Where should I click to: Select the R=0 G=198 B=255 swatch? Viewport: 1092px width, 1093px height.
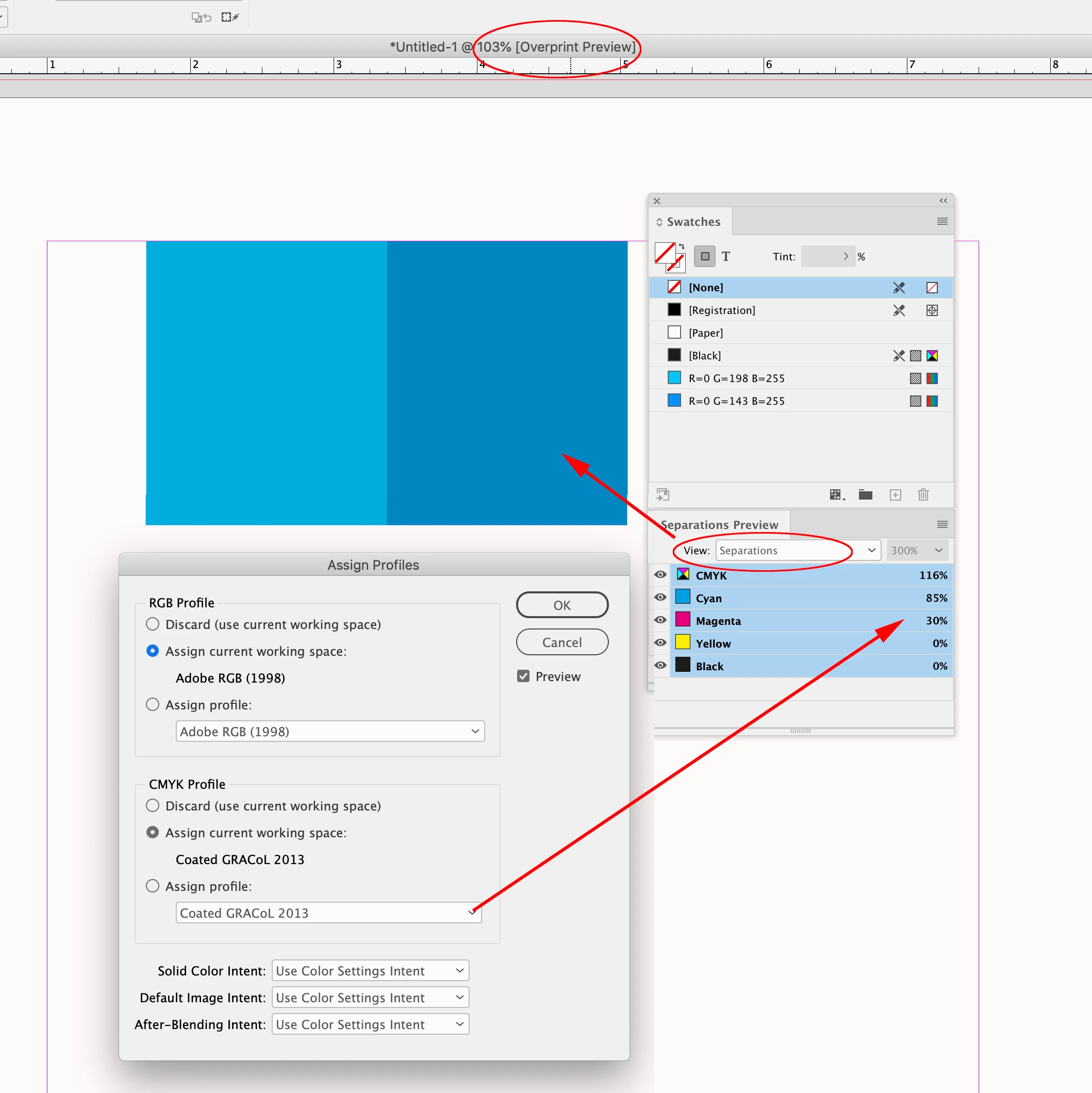tap(736, 378)
